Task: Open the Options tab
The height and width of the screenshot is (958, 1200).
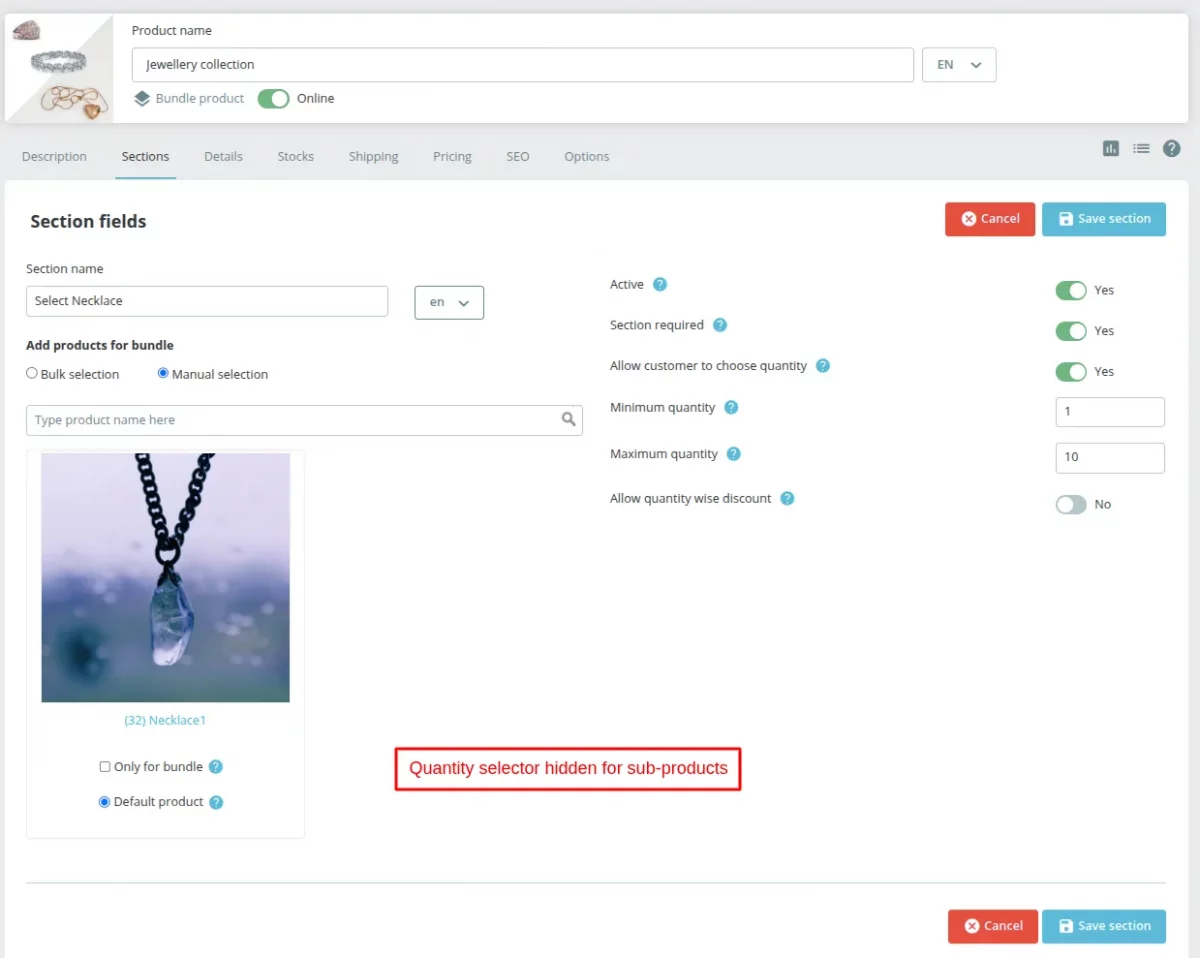Action: [587, 156]
